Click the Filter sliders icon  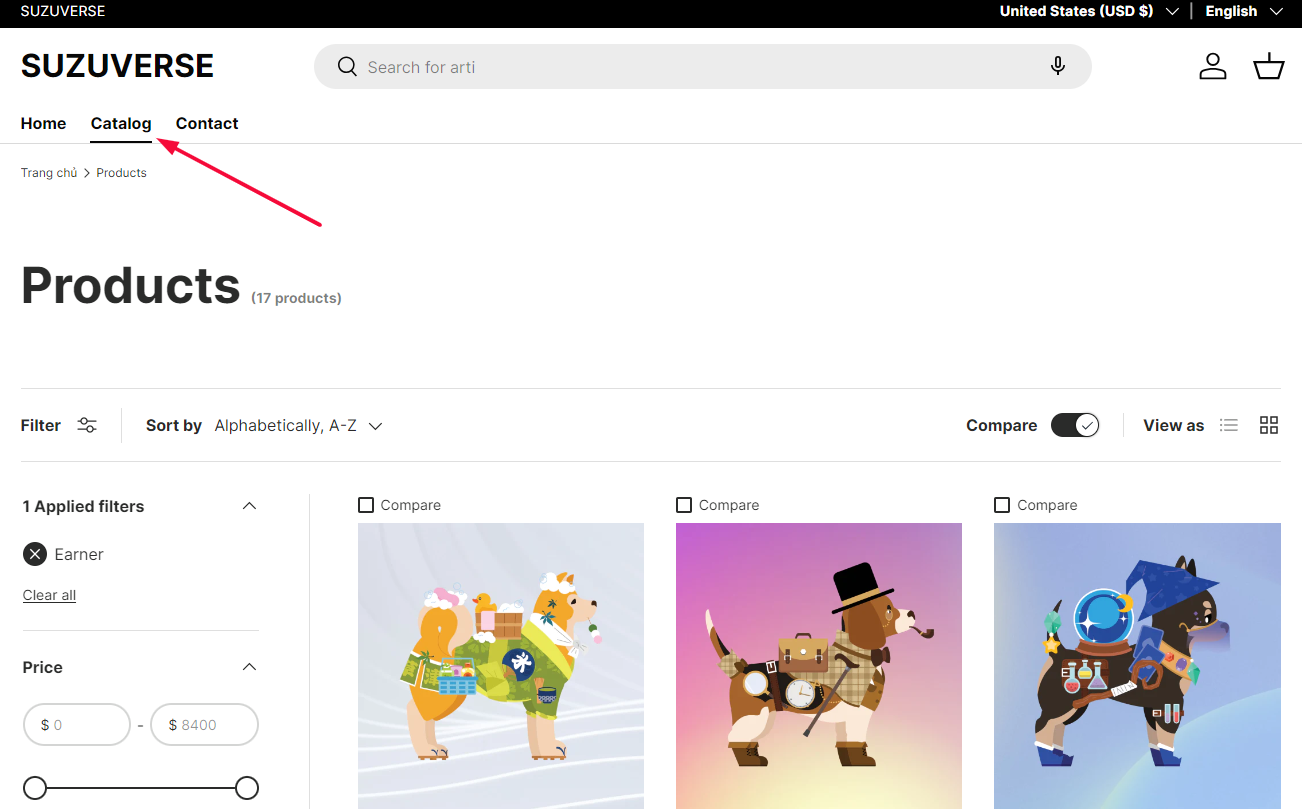click(88, 425)
